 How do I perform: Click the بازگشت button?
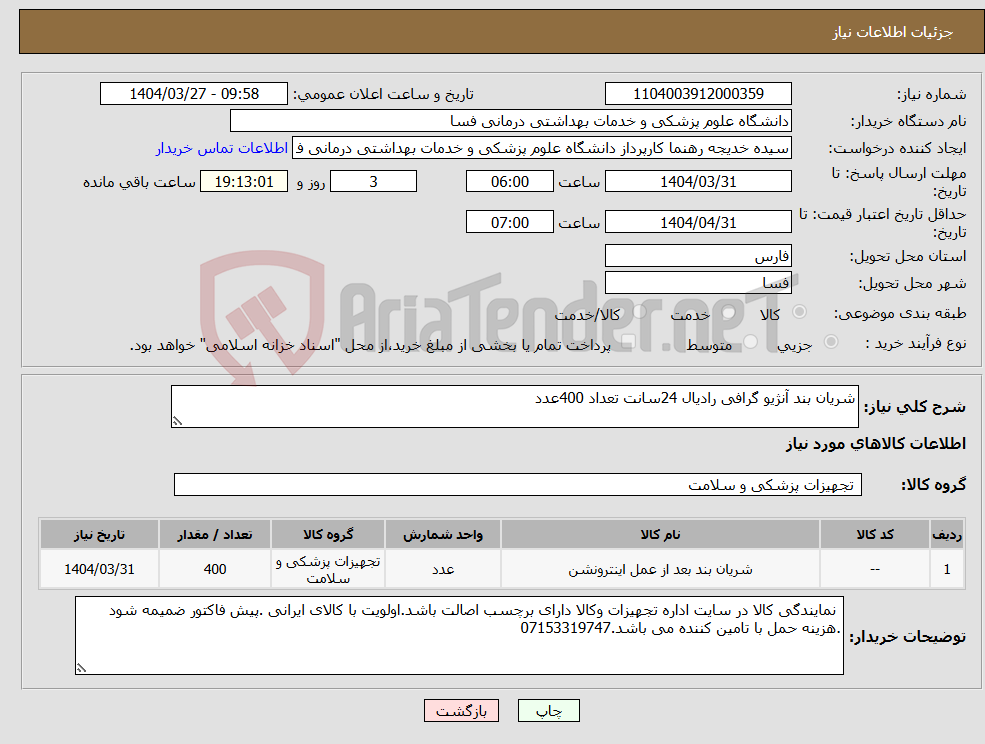point(461,710)
